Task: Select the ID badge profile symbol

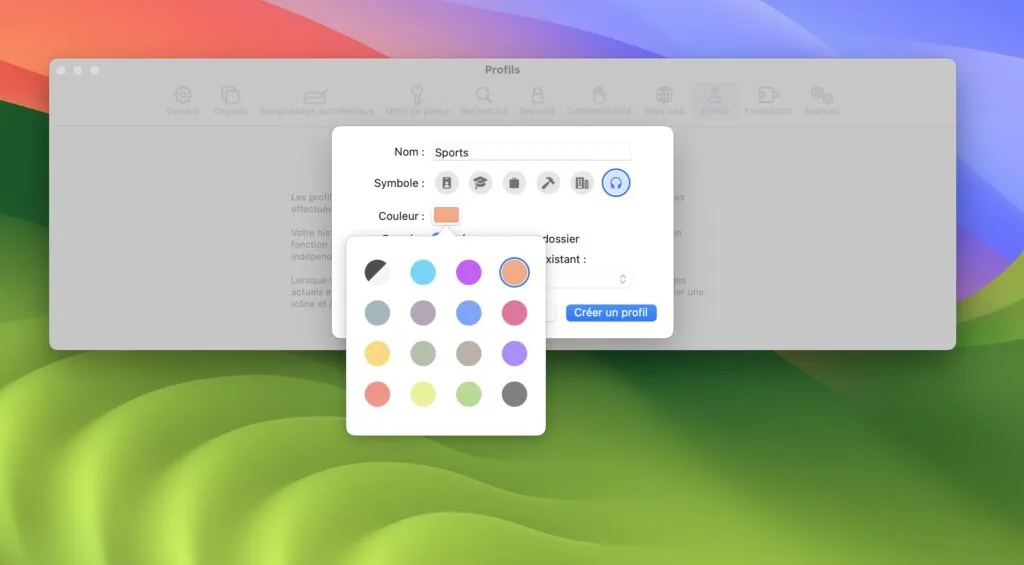Action: (447, 183)
